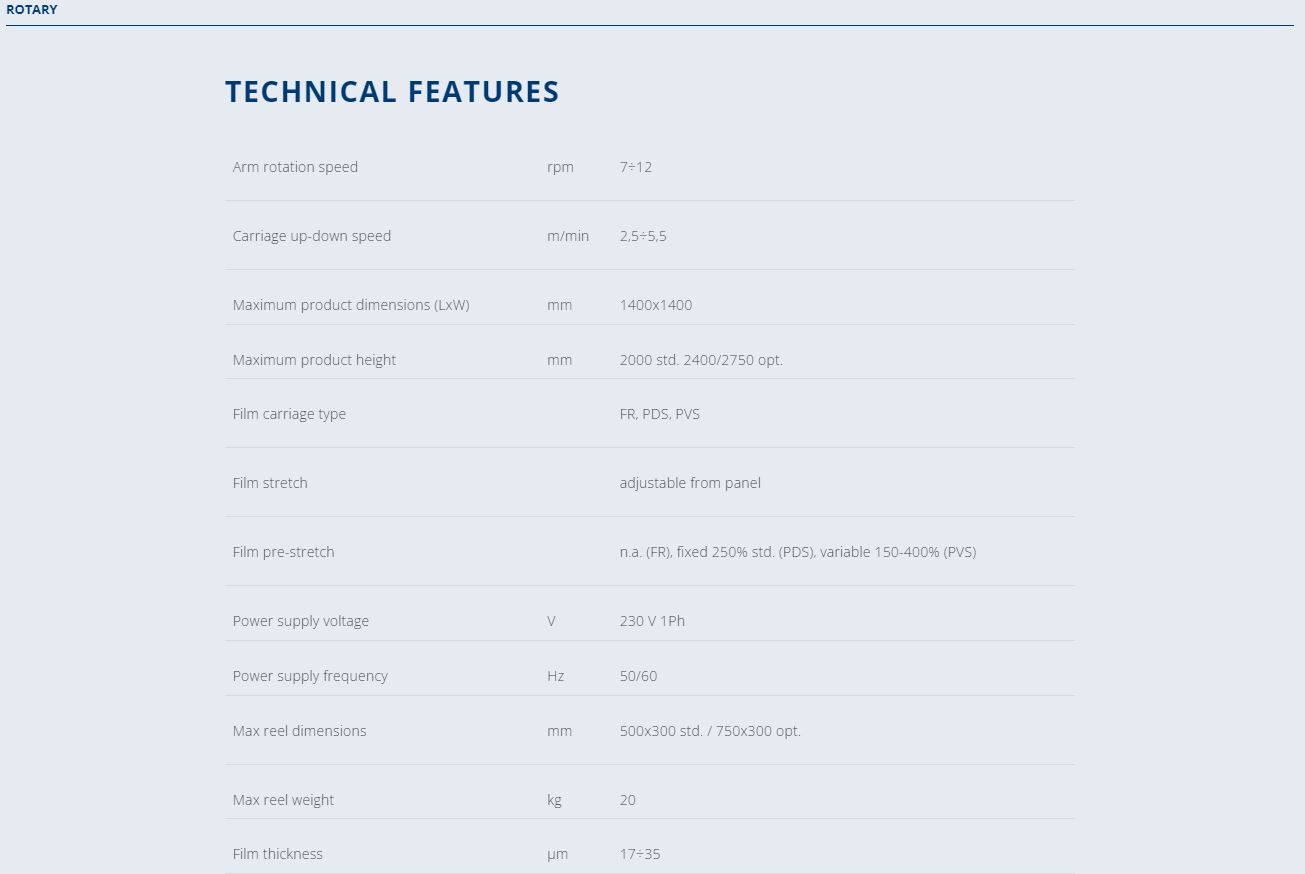Click the ROTARY breadcrumb link
Screen dimensions: 1305x874
pyautogui.click(x=32, y=9)
